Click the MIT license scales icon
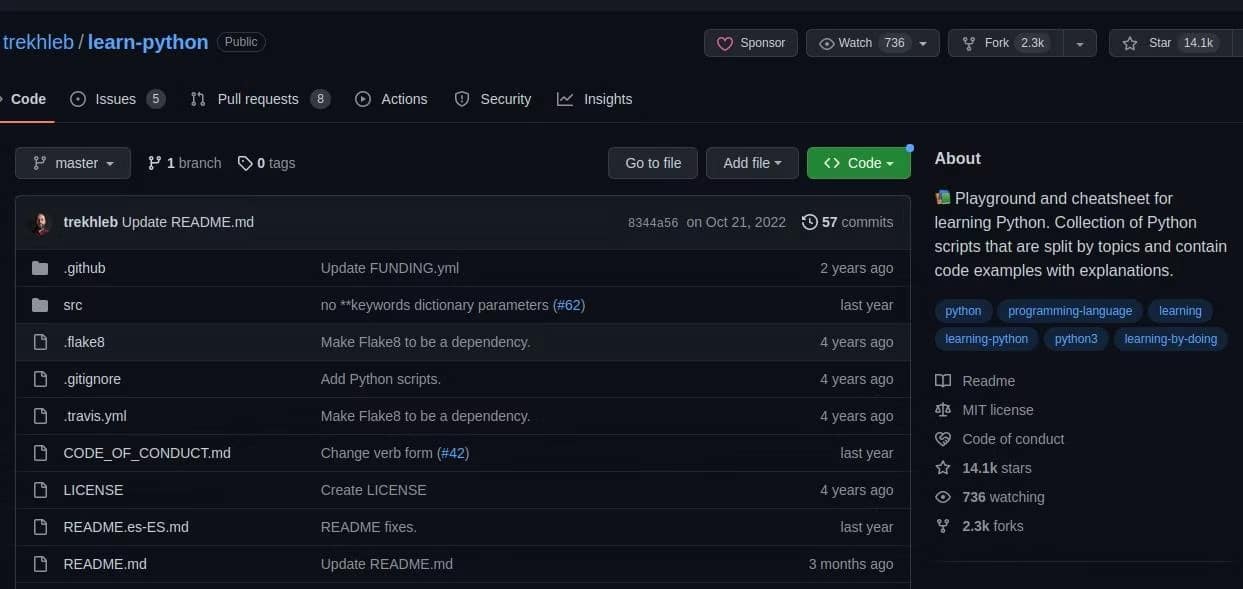1243x589 pixels. click(x=942, y=409)
